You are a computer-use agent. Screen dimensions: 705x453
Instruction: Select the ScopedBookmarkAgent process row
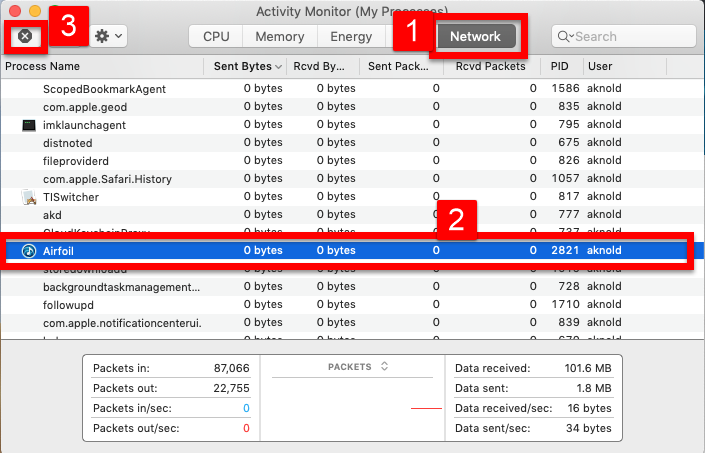(104, 89)
